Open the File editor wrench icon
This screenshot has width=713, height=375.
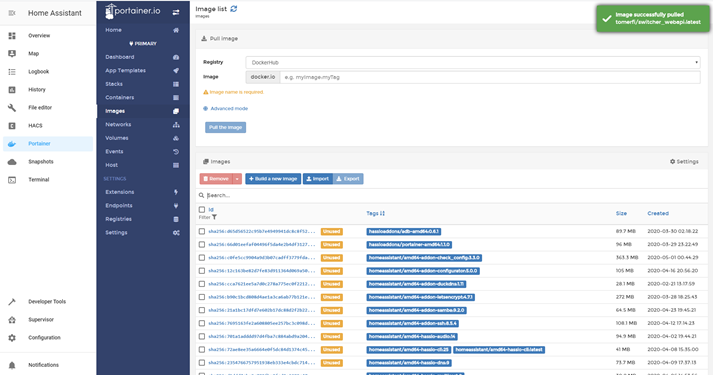pos(12,108)
